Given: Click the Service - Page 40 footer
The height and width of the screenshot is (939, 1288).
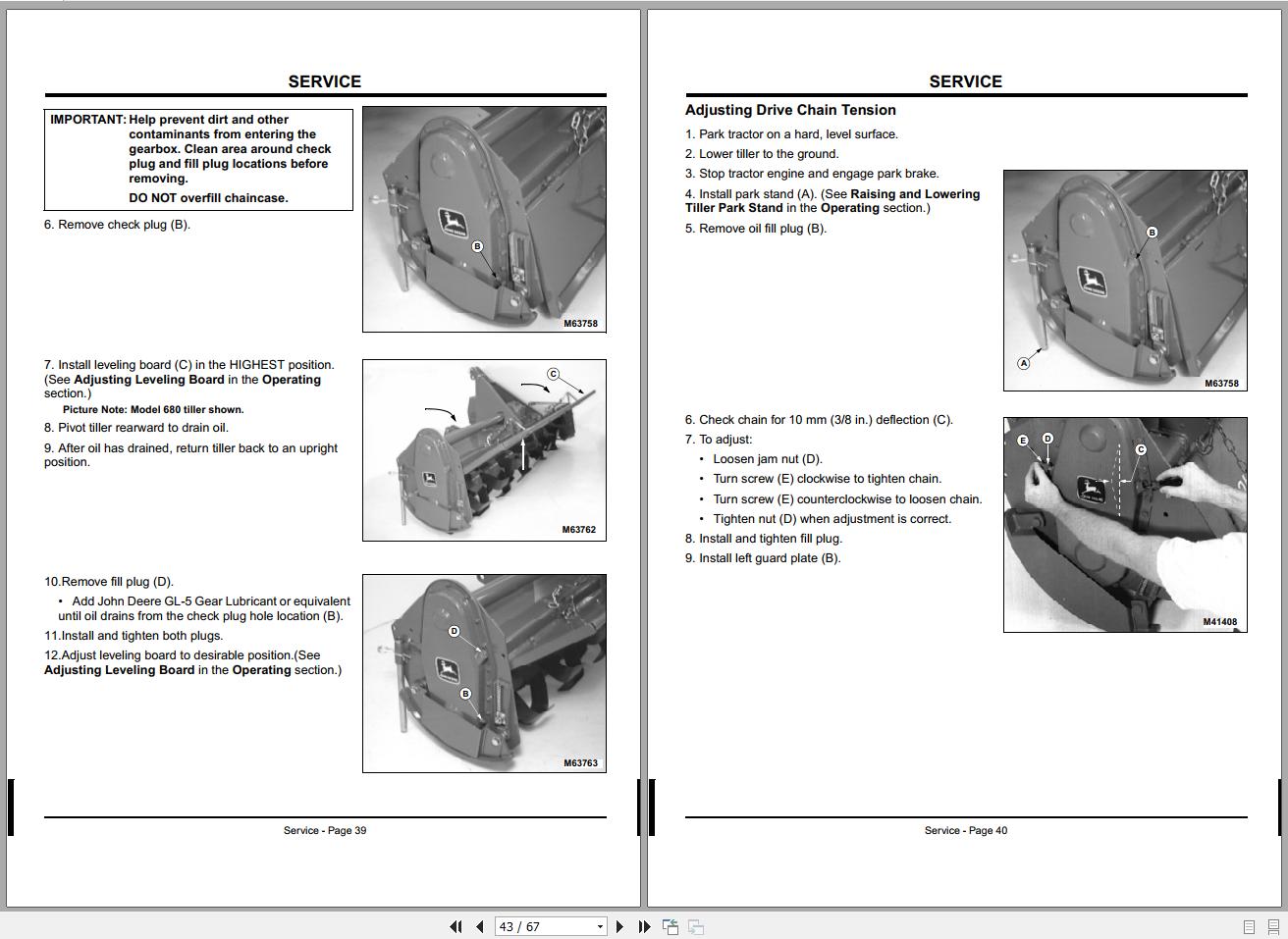Looking at the screenshot, I should click(965, 830).
